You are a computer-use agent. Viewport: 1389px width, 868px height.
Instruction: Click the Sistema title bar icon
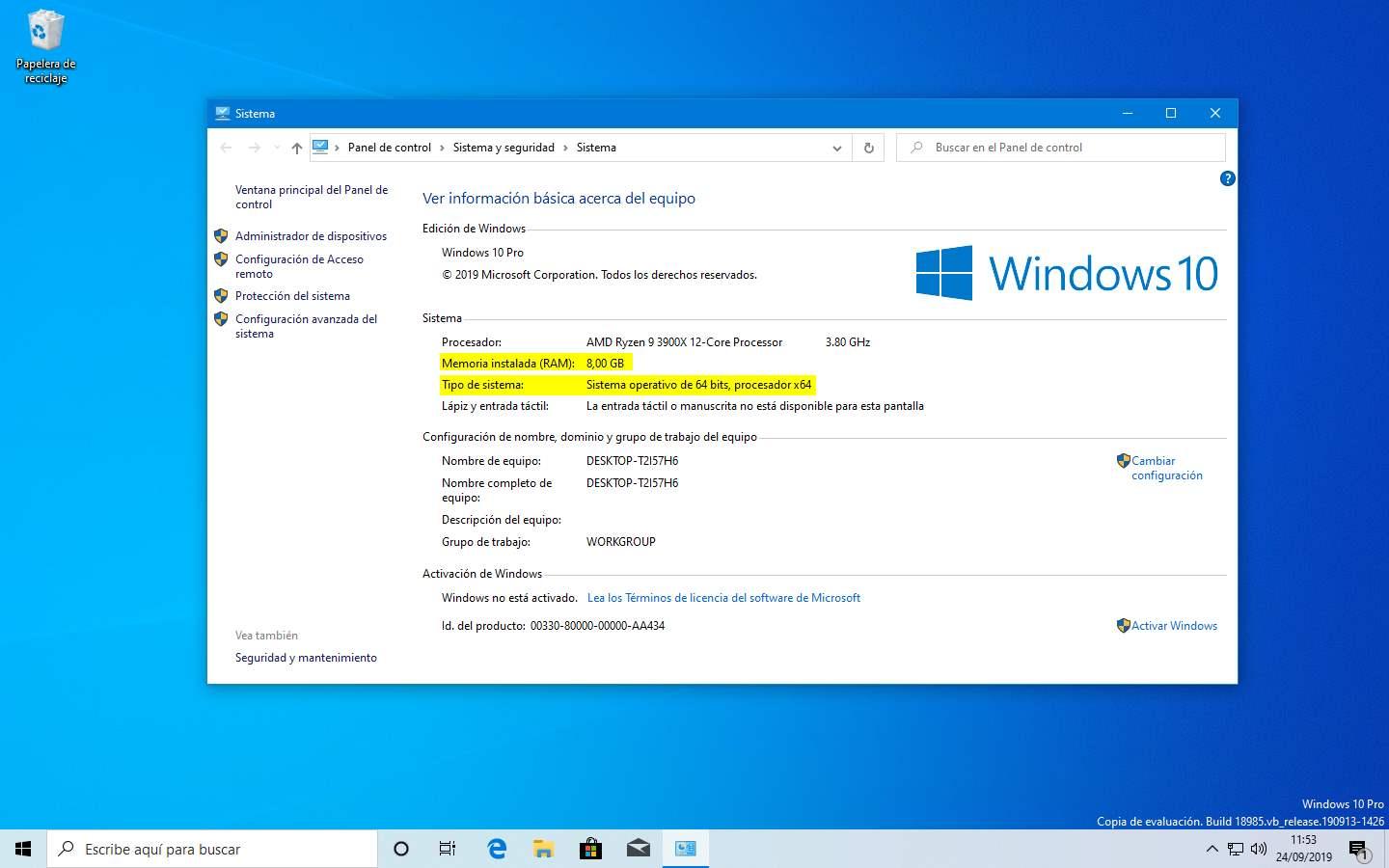coord(223,113)
